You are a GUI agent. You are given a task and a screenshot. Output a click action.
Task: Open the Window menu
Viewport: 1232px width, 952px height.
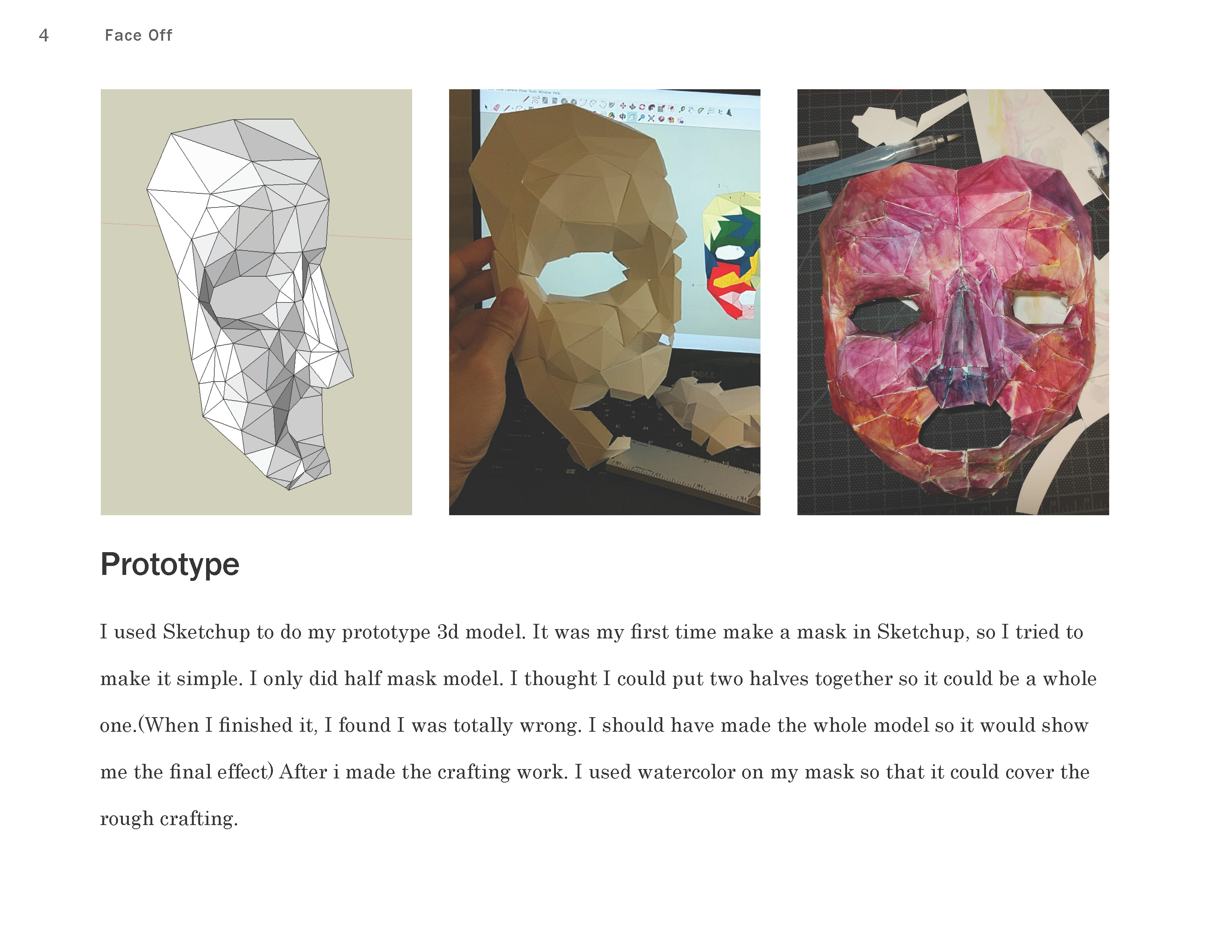coord(545,93)
